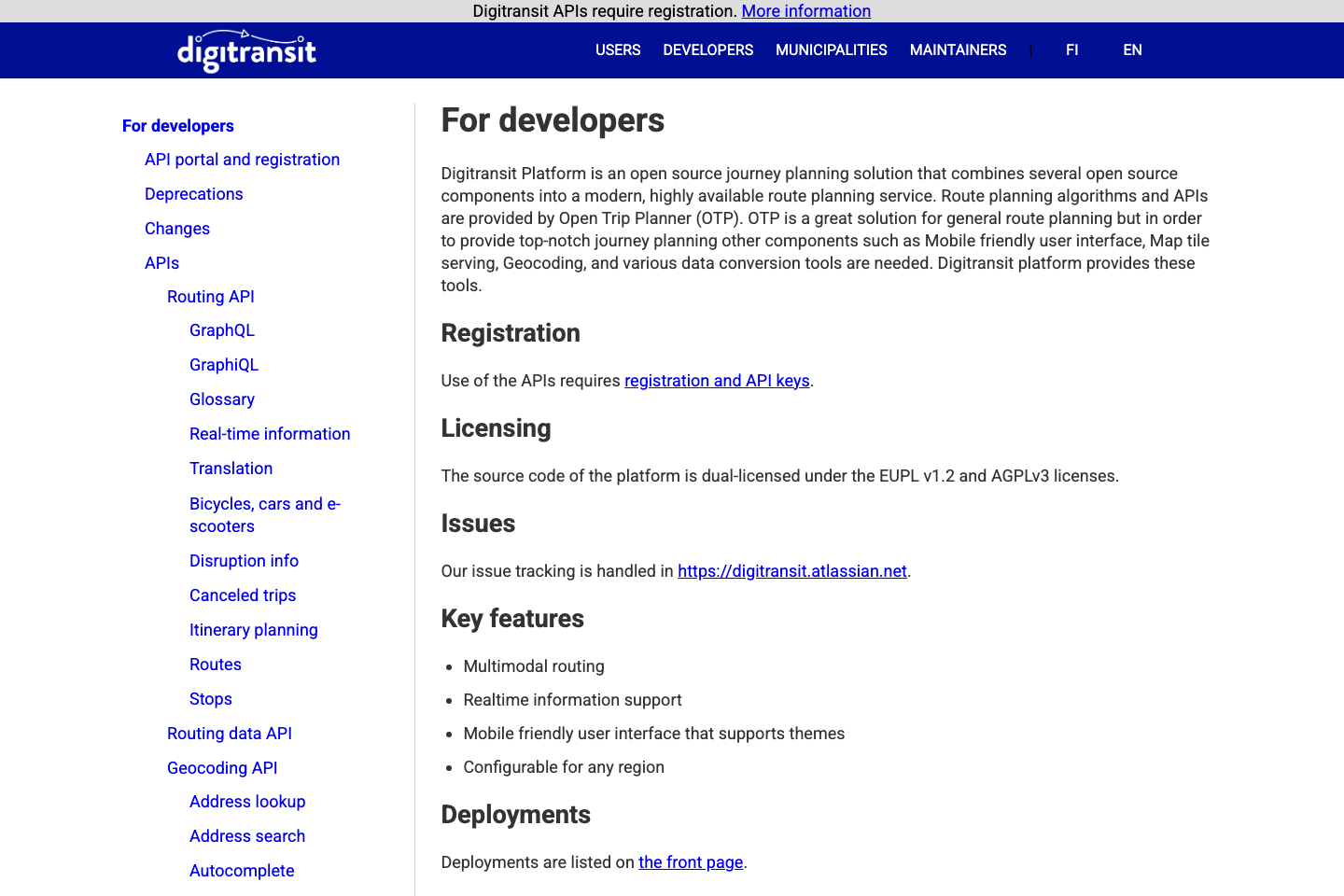The width and height of the screenshot is (1344, 896).
Task: Open API portal and registration page
Action: point(242,159)
